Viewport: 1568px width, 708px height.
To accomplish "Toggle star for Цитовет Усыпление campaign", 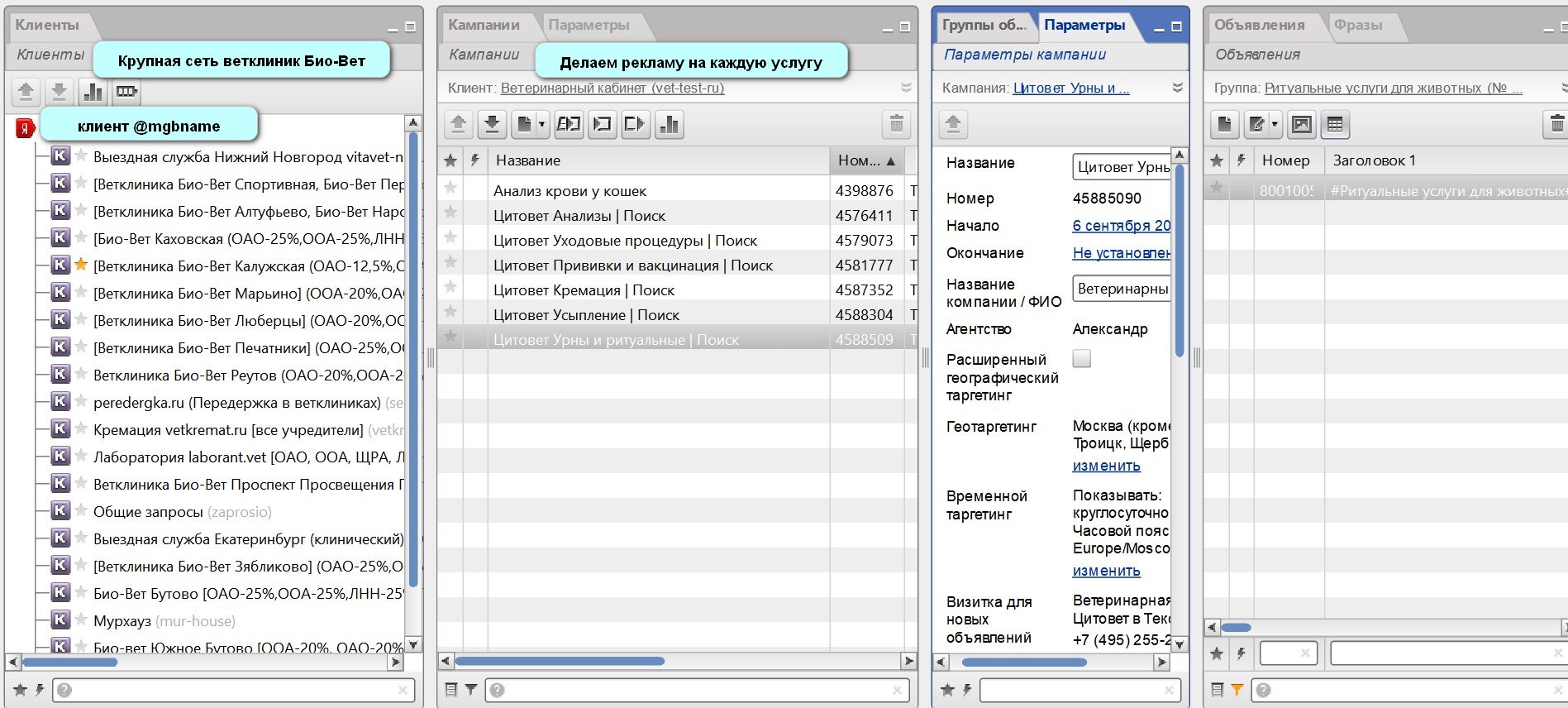I will [x=450, y=312].
